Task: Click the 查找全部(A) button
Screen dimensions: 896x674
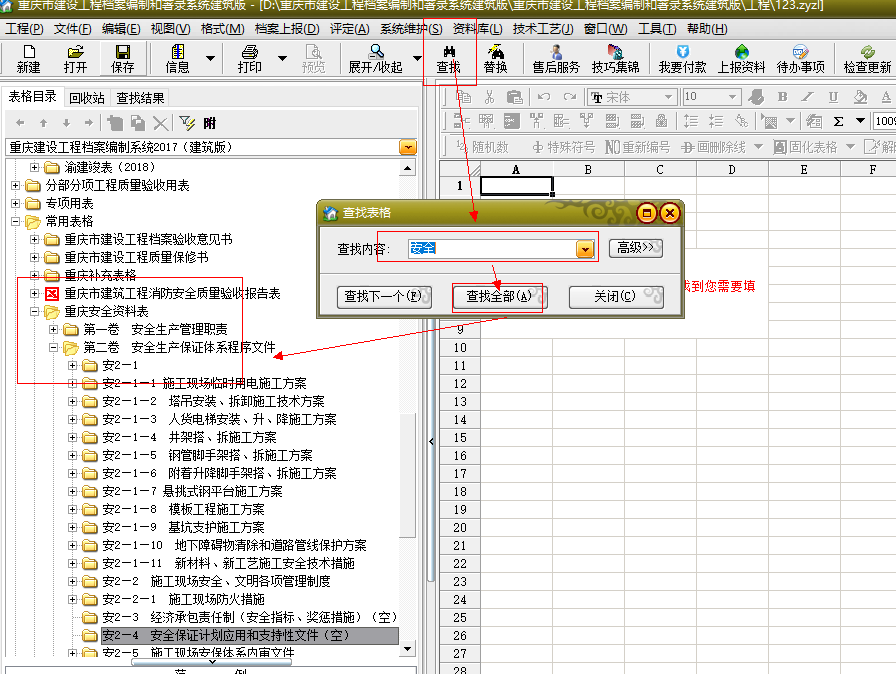Action: pyautogui.click(x=498, y=296)
